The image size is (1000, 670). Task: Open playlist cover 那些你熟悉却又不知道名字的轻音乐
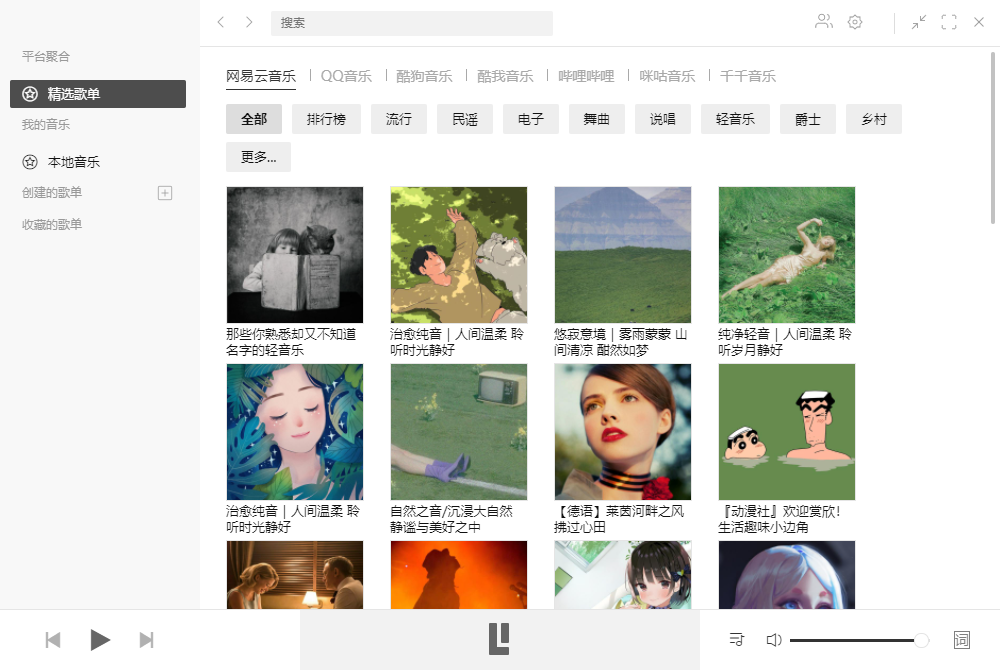tap(295, 255)
